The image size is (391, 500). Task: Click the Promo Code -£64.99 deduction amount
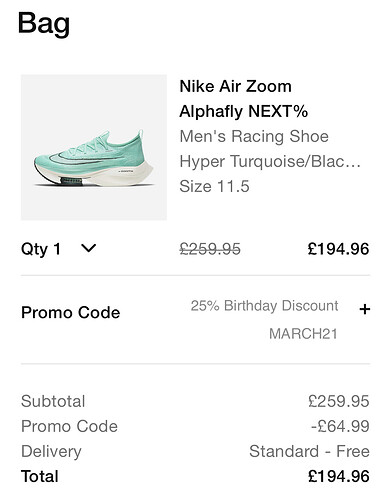pos(340,426)
